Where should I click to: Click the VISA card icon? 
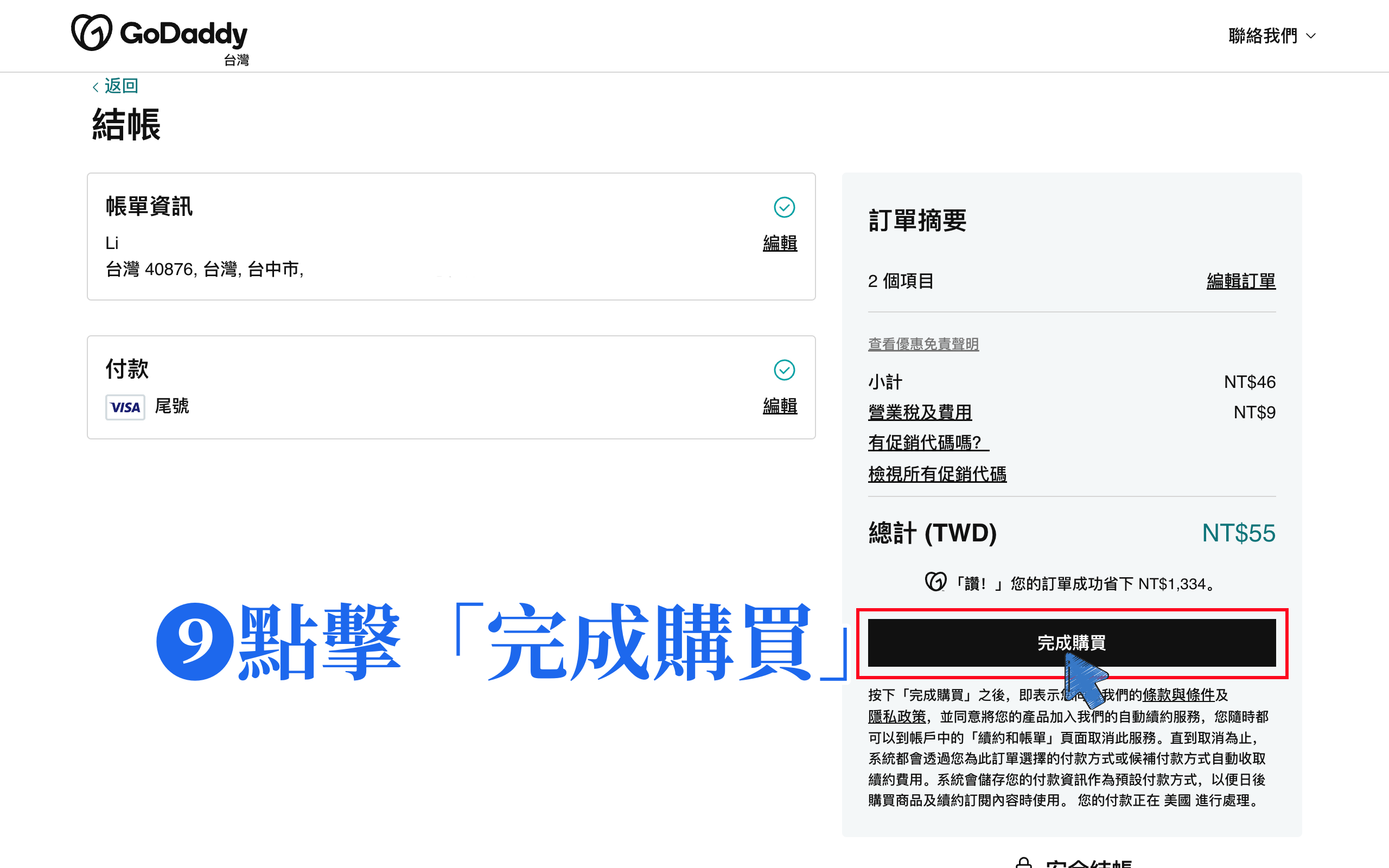click(125, 407)
